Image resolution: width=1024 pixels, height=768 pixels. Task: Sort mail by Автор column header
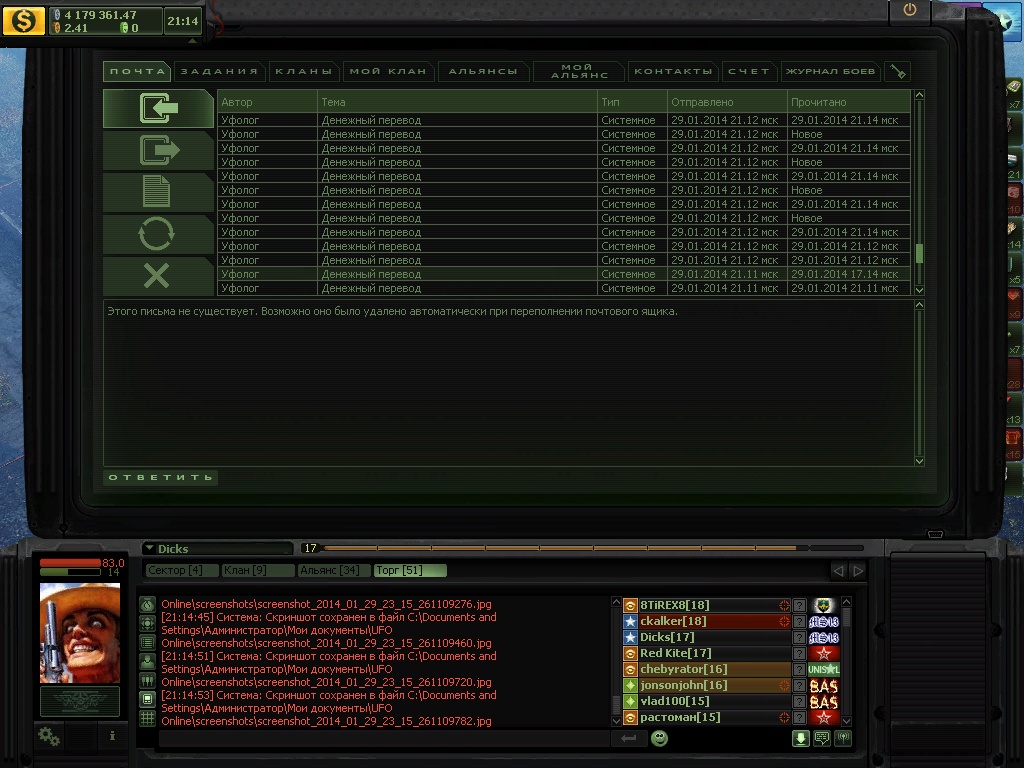point(267,102)
